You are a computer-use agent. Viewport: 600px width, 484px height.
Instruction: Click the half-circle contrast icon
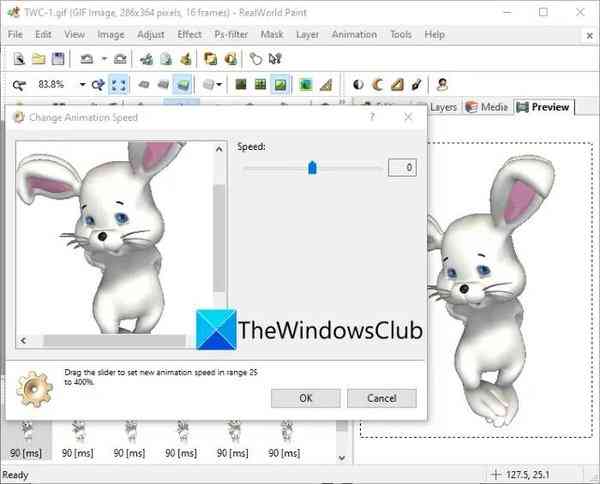359,85
